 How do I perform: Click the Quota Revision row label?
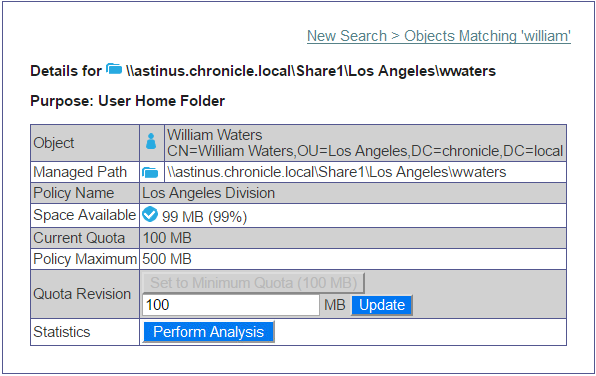point(82,294)
